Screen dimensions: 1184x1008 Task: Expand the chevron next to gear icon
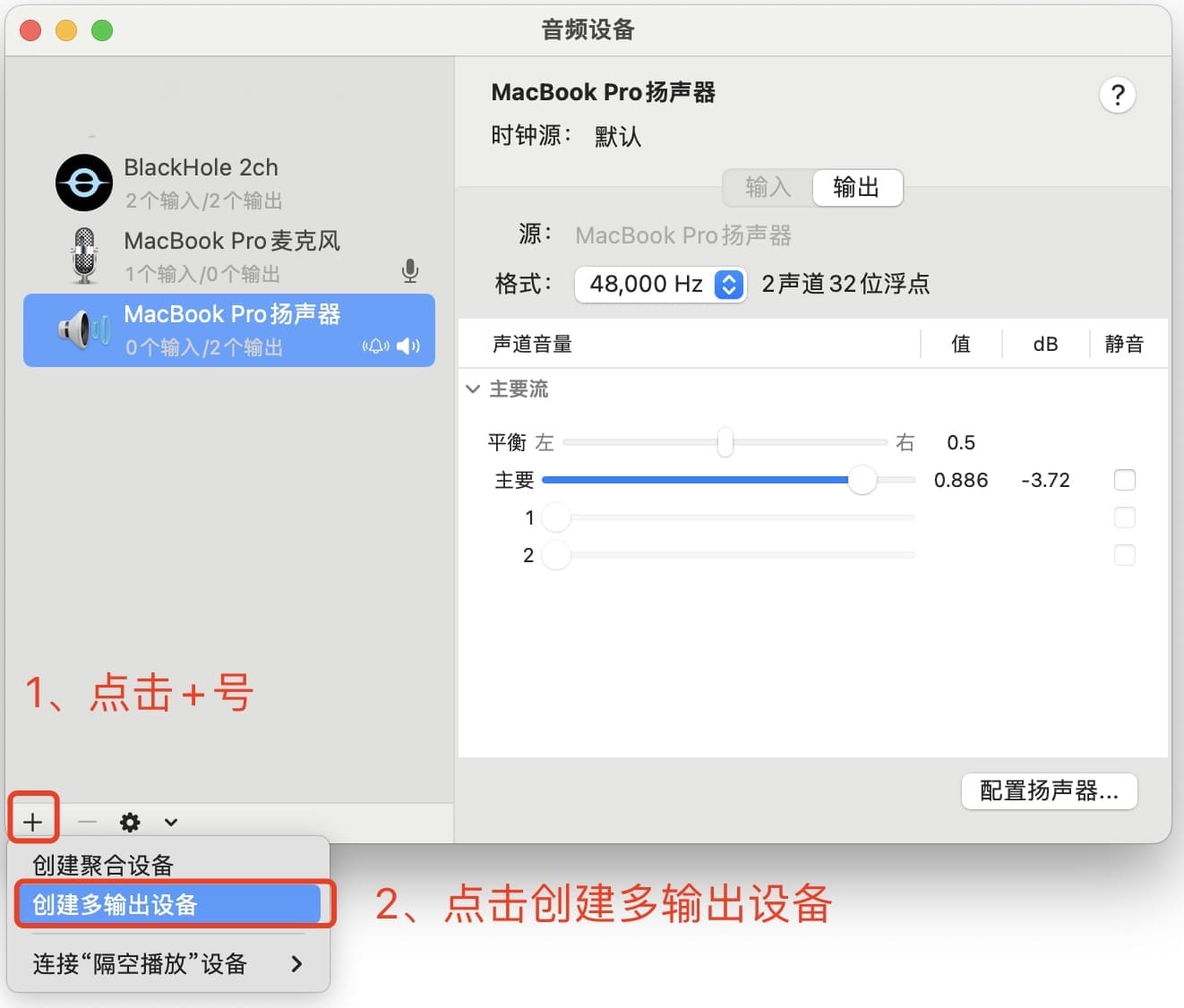click(171, 822)
